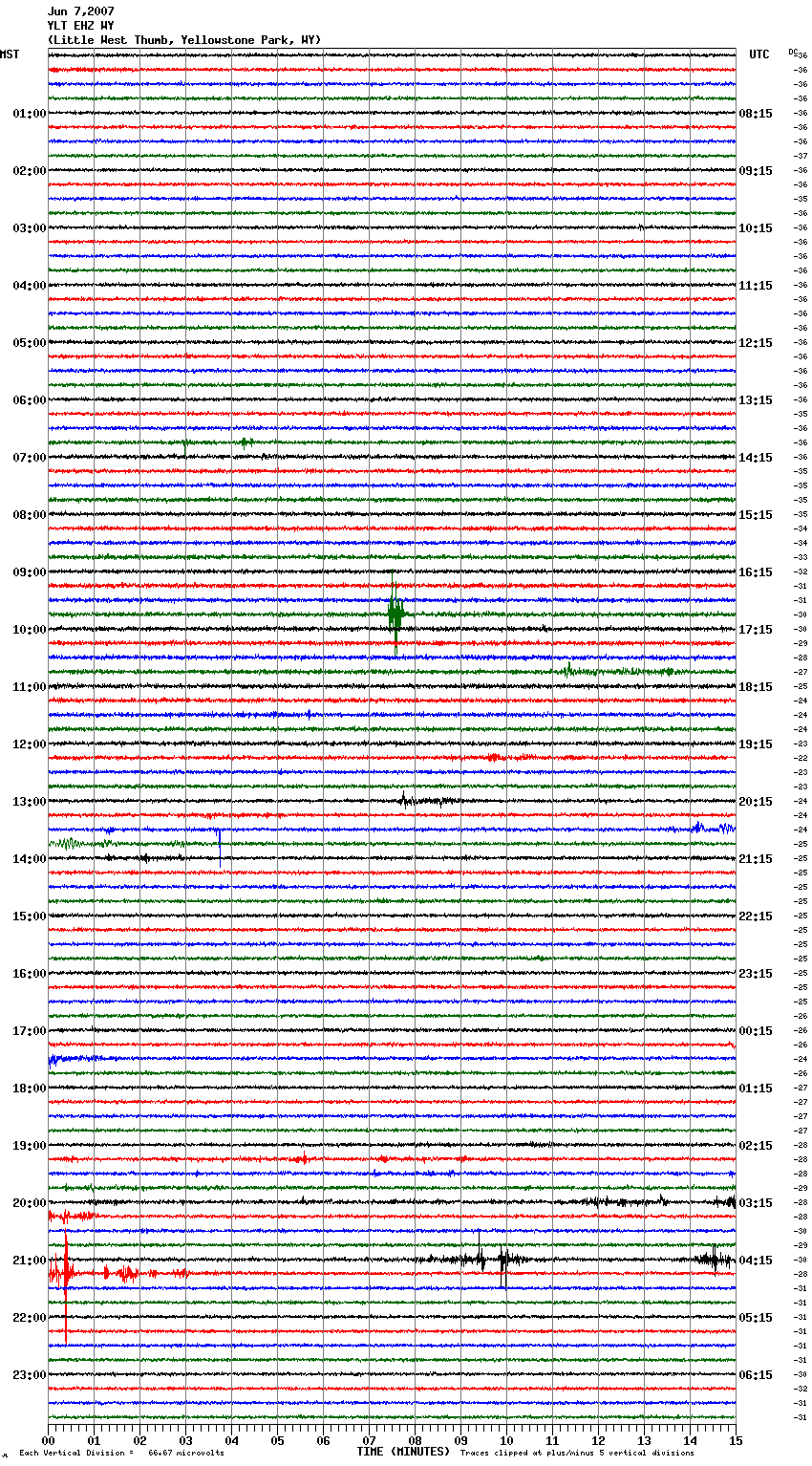Click the date header "Jun 7,2007"
Image resolution: width=812 pixels, height=1466 pixels.
(x=81, y=11)
